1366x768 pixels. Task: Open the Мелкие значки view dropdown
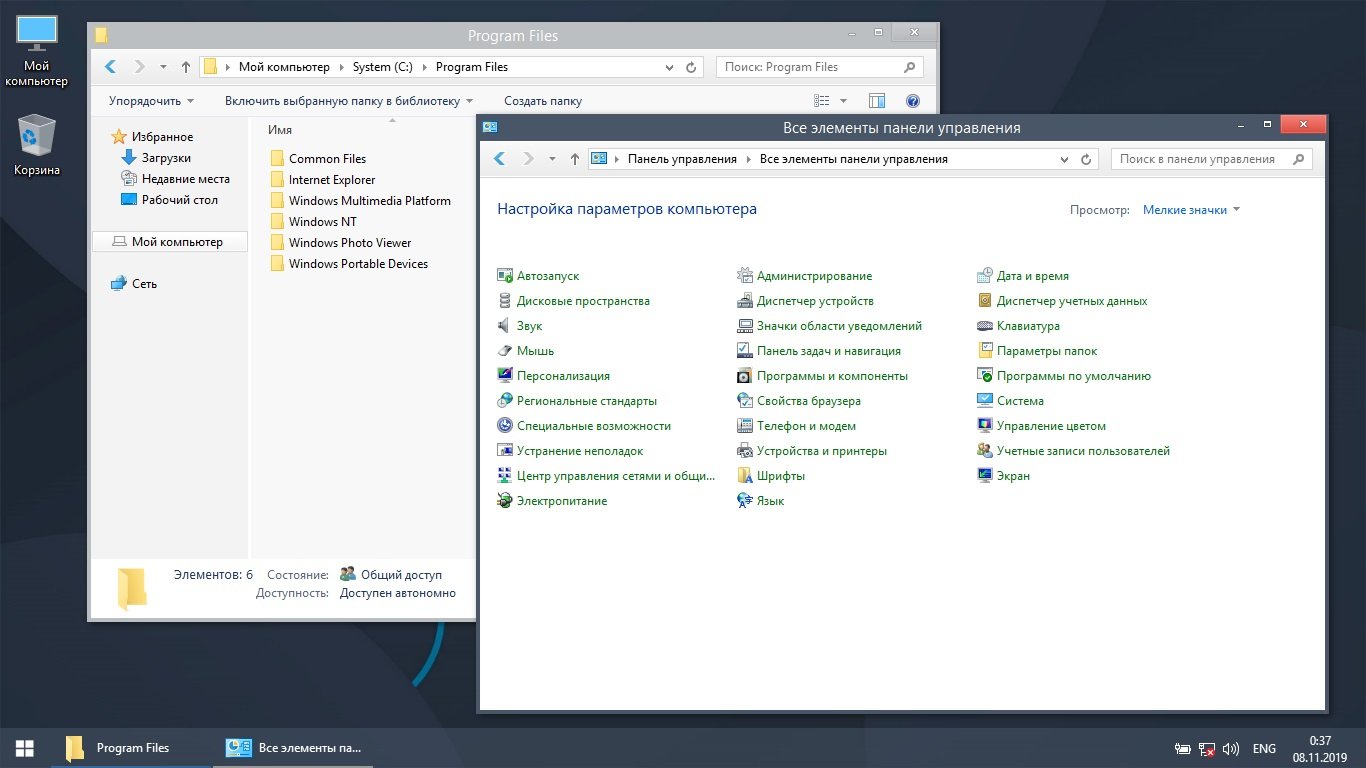click(x=1191, y=210)
